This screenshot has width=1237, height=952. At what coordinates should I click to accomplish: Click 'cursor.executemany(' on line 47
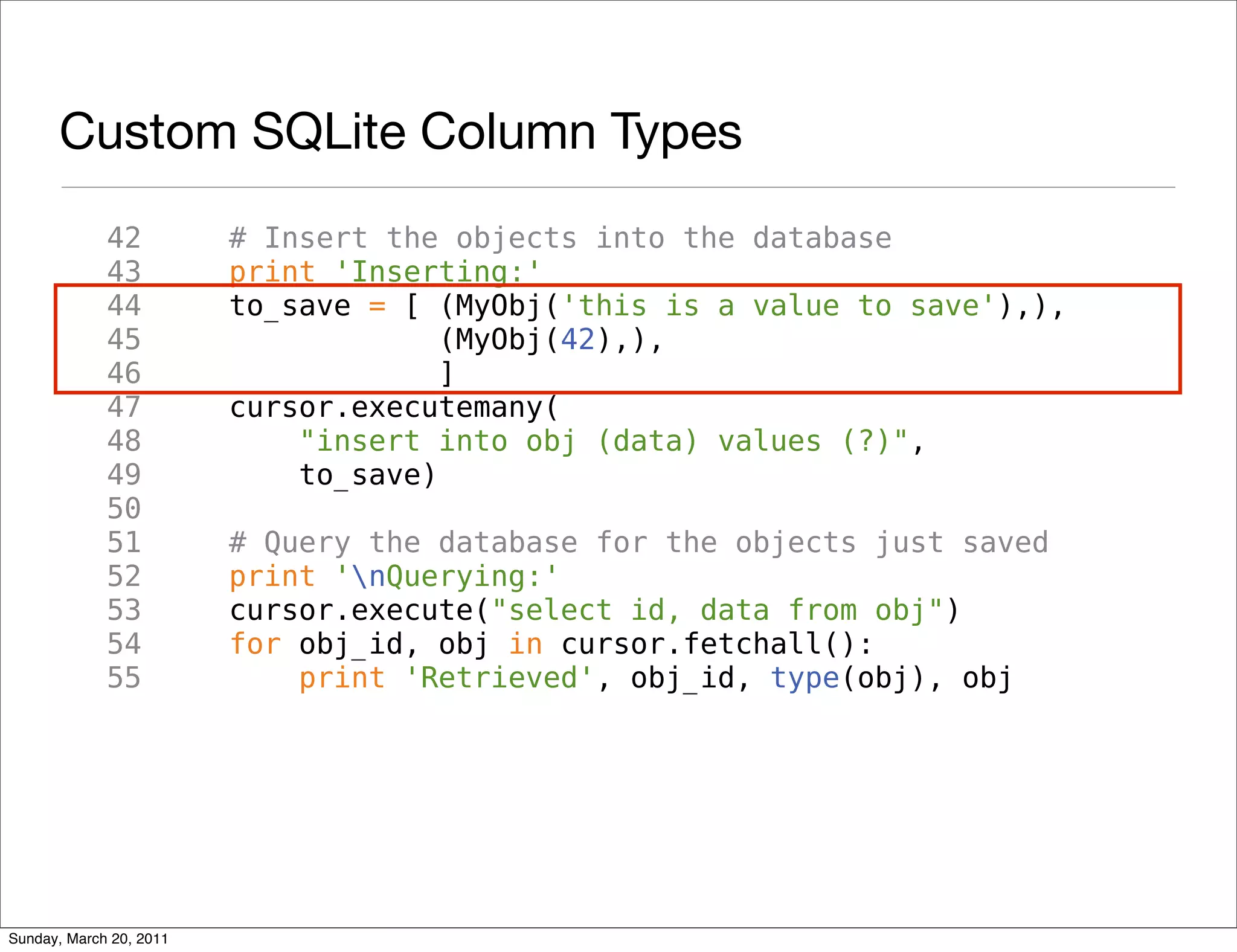pos(394,408)
